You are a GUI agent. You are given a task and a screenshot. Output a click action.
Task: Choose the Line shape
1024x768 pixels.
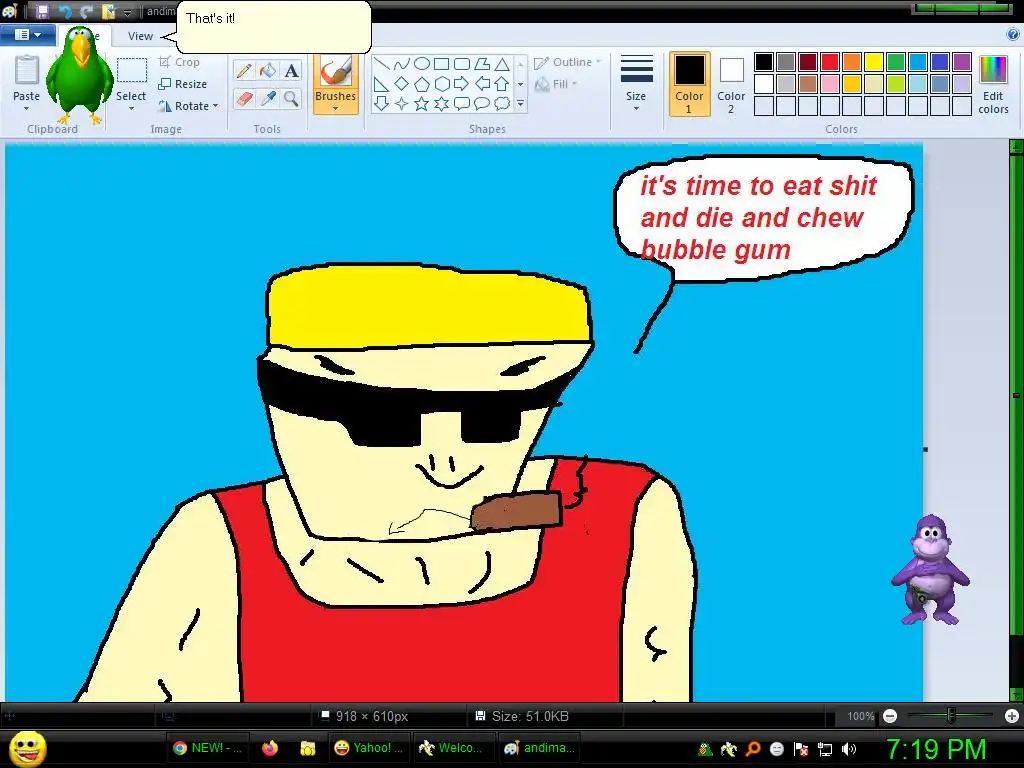tap(382, 63)
